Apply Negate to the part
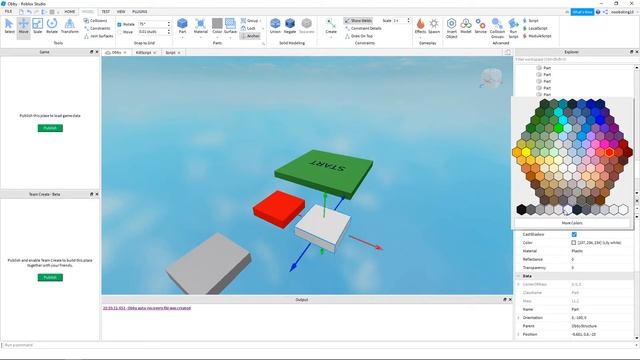This screenshot has height=360, width=640. pyautogui.click(x=290, y=26)
